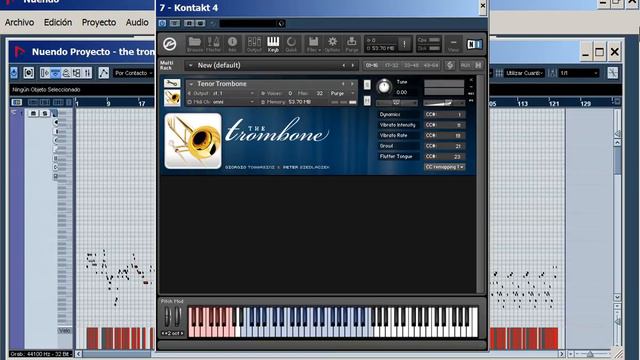Mute track with the M button

tap(33, 113)
